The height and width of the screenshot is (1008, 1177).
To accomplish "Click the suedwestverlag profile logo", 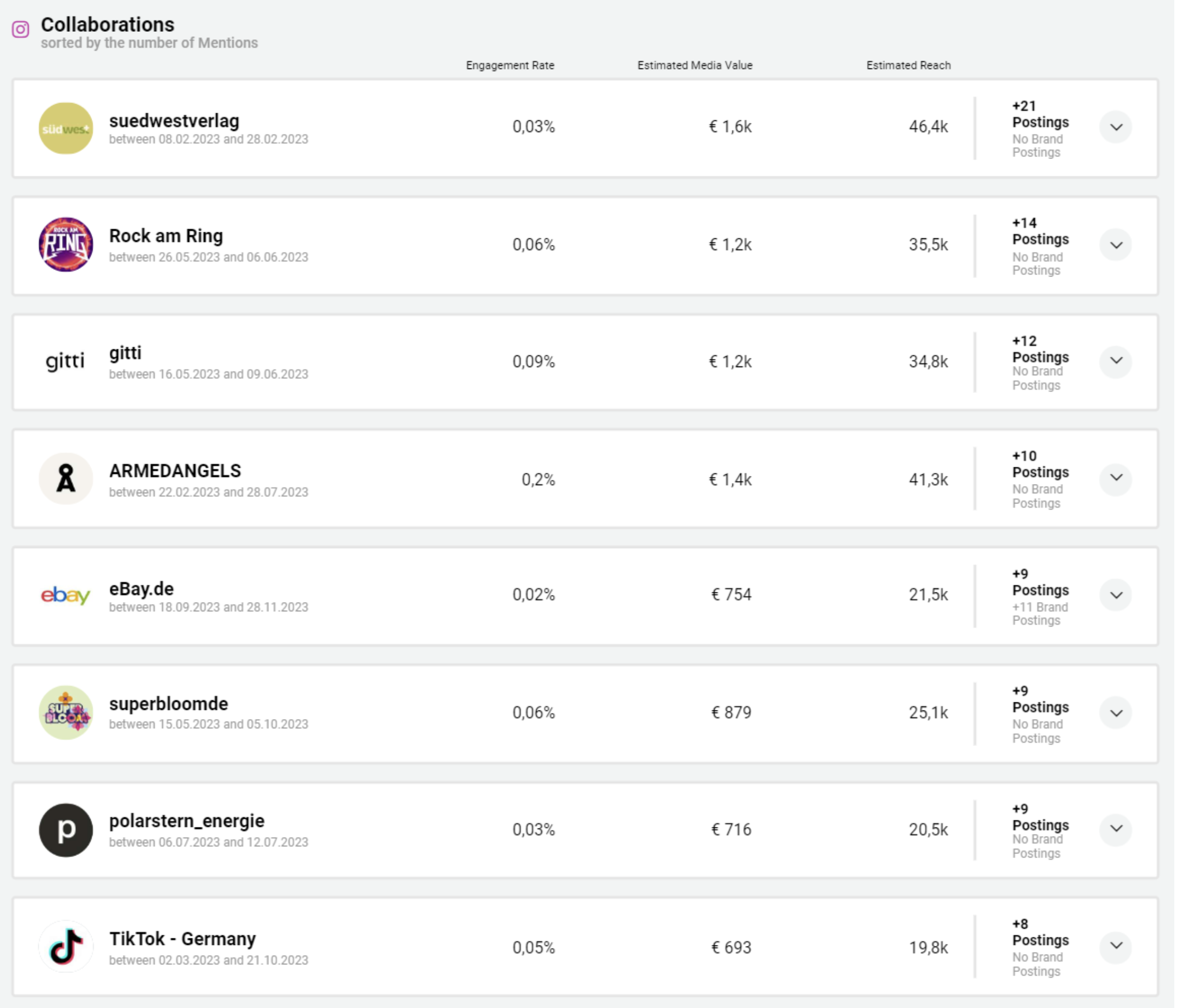I will pos(65,128).
